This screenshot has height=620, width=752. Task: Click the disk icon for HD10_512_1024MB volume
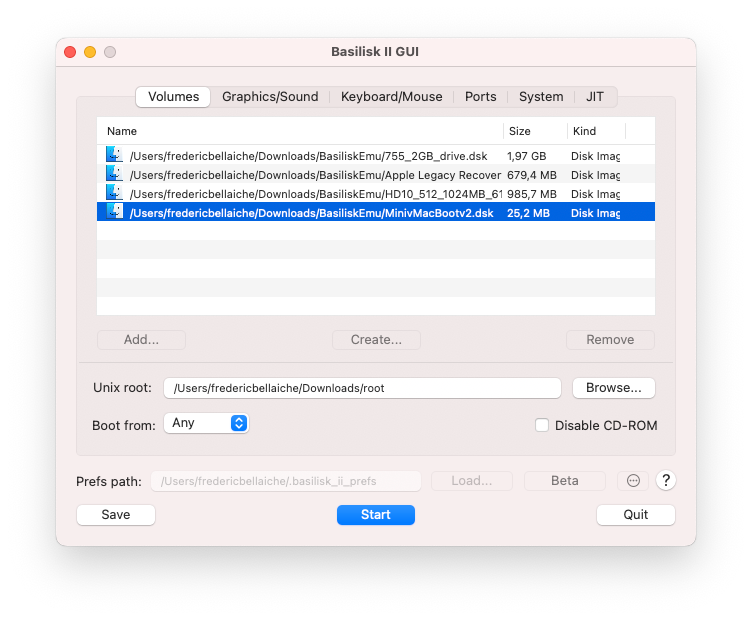(x=114, y=193)
